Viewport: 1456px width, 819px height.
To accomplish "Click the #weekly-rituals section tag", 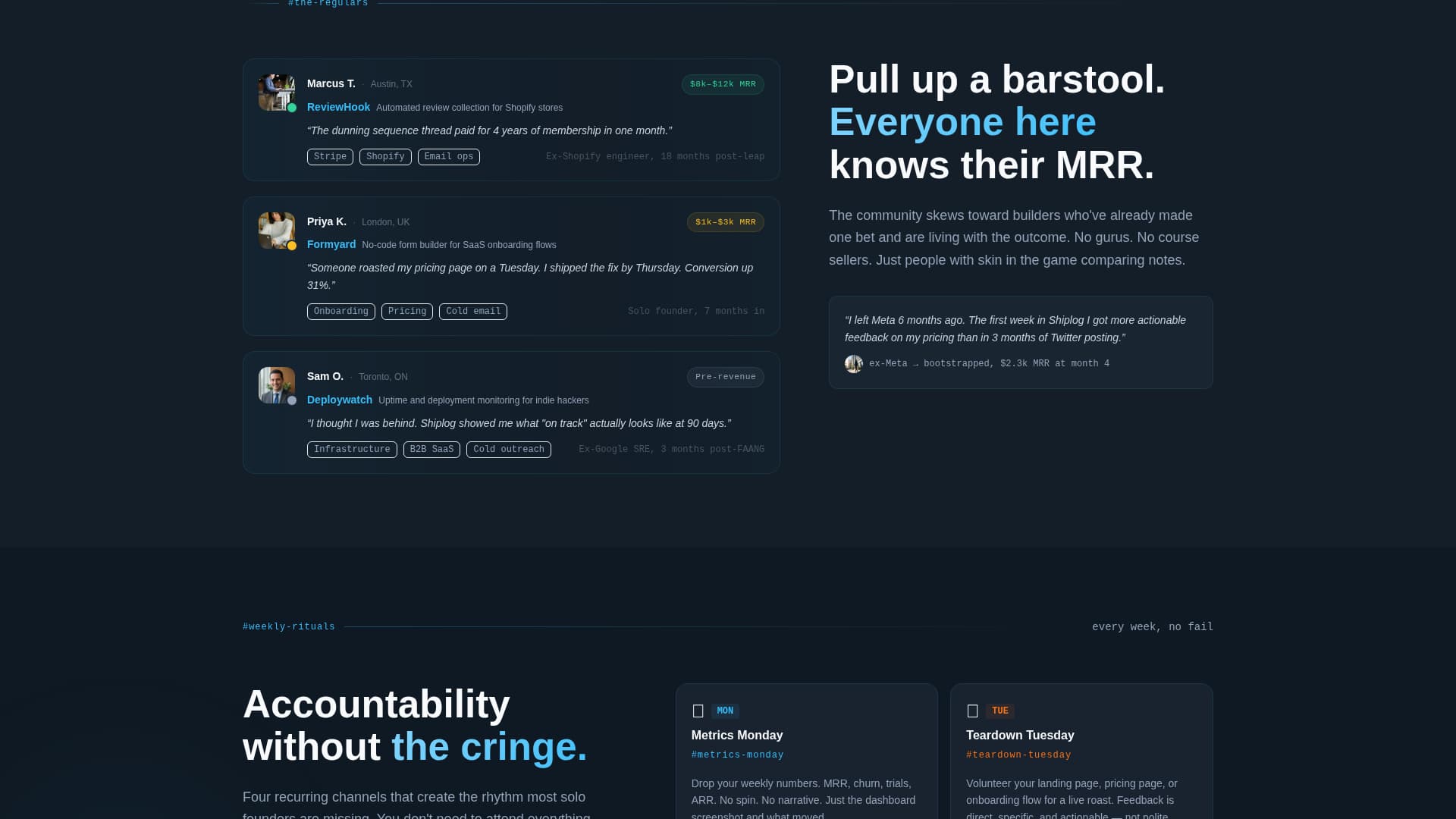I will (x=289, y=626).
